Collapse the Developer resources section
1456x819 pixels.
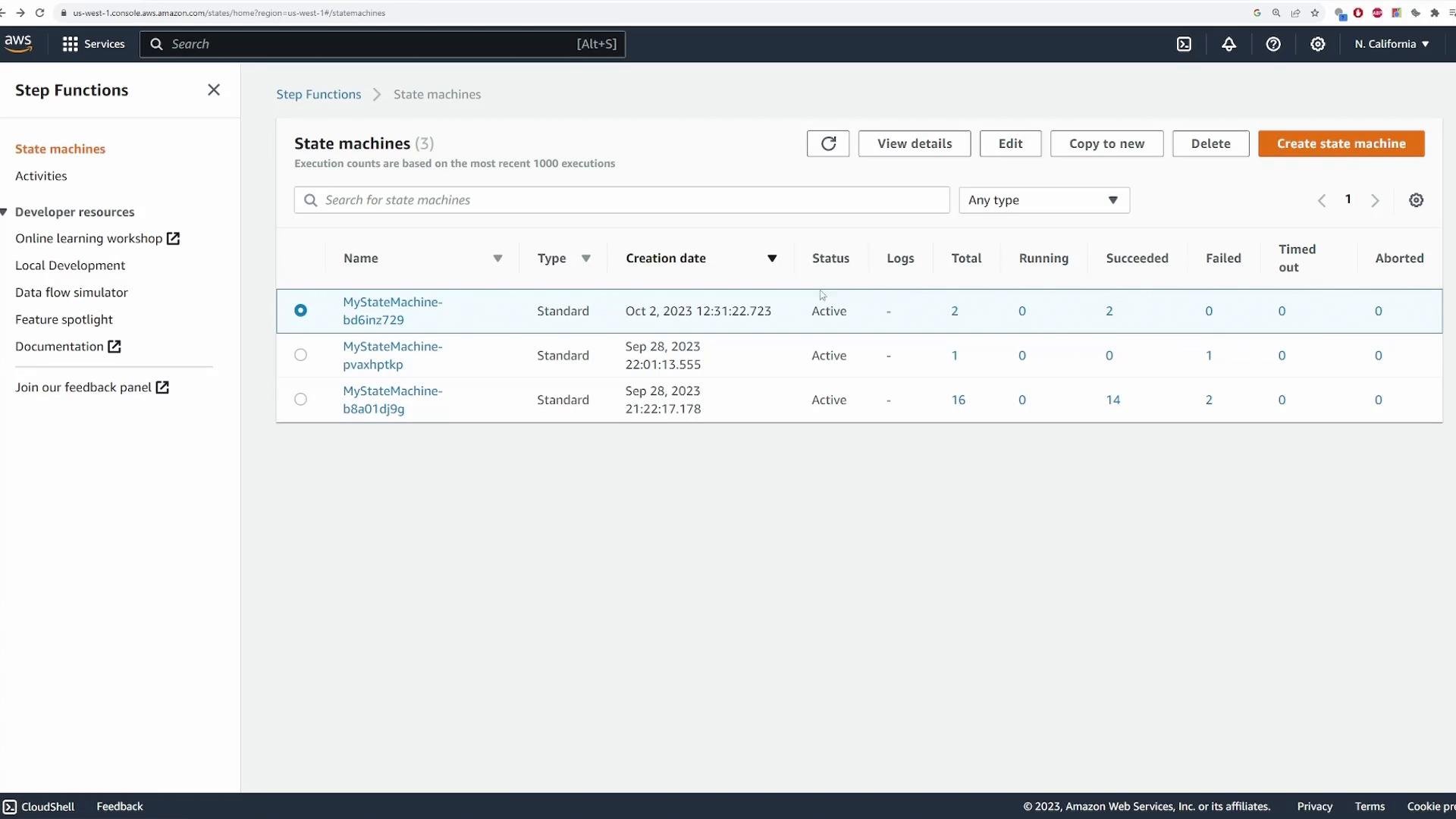click(x=4, y=212)
